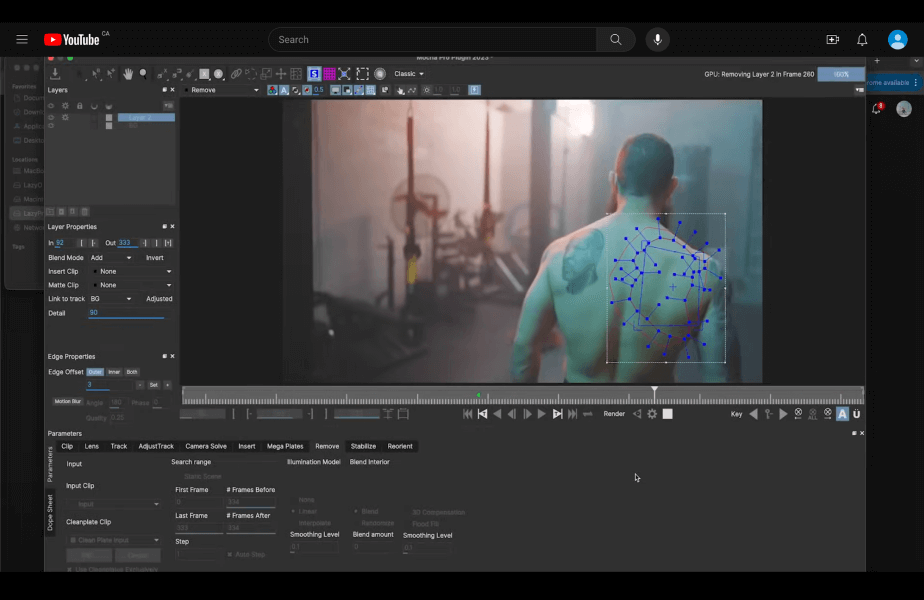Open the Matte Clip None dropdown
This screenshot has height=600, width=924.
pos(133,285)
